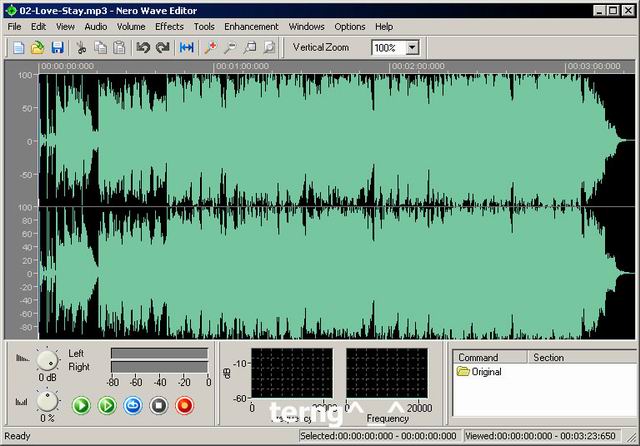Click the left frequency spectrum display
The image size is (640, 446).
[x=292, y=373]
